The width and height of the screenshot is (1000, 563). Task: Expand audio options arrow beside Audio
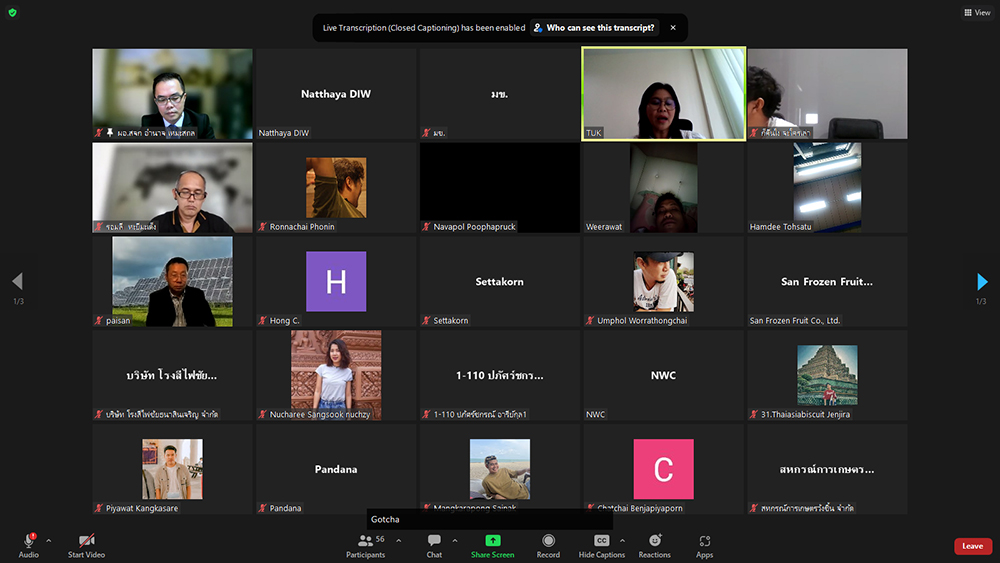point(48,540)
